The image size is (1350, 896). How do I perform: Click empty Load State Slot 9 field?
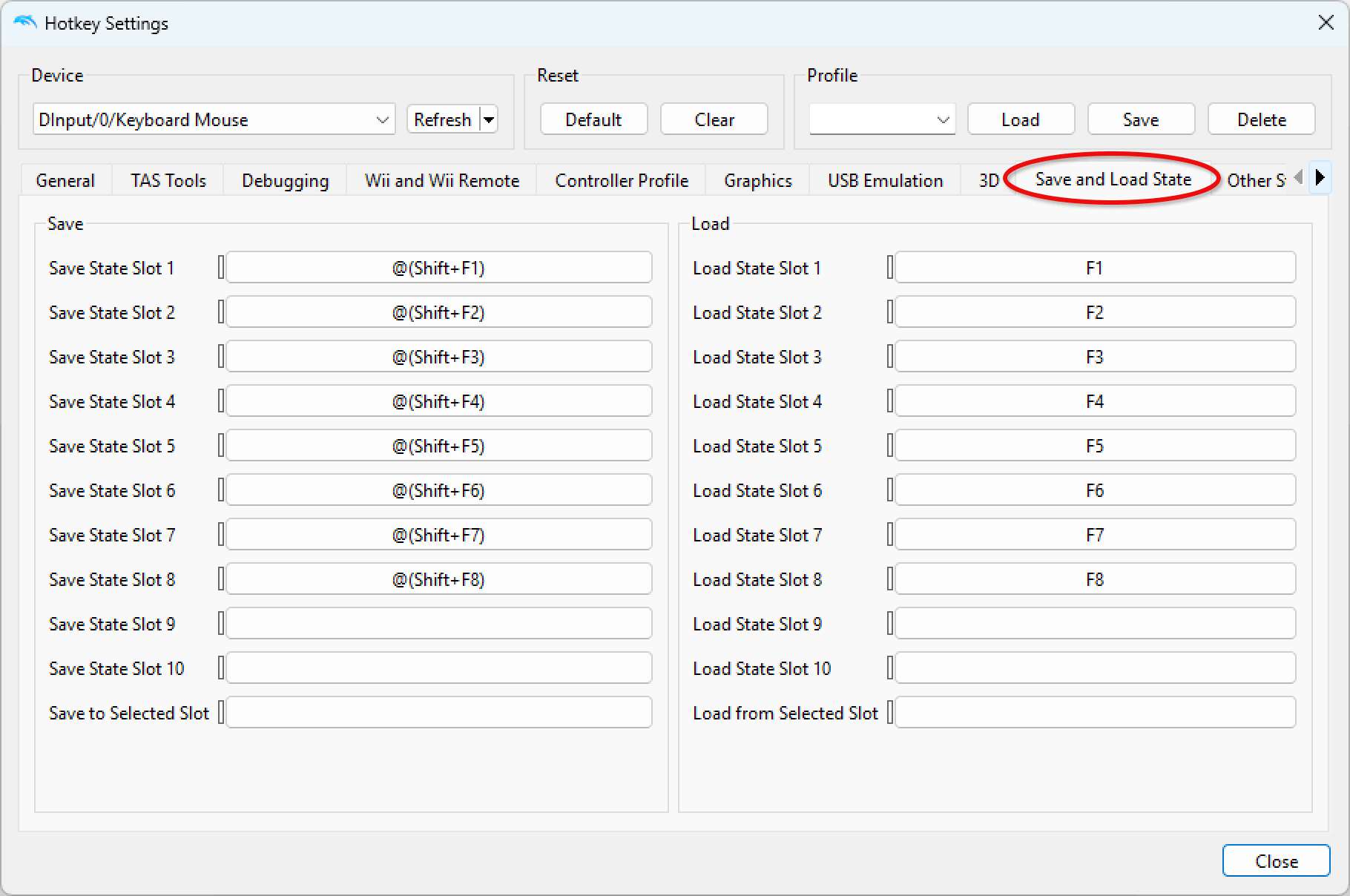pyautogui.click(x=1096, y=624)
